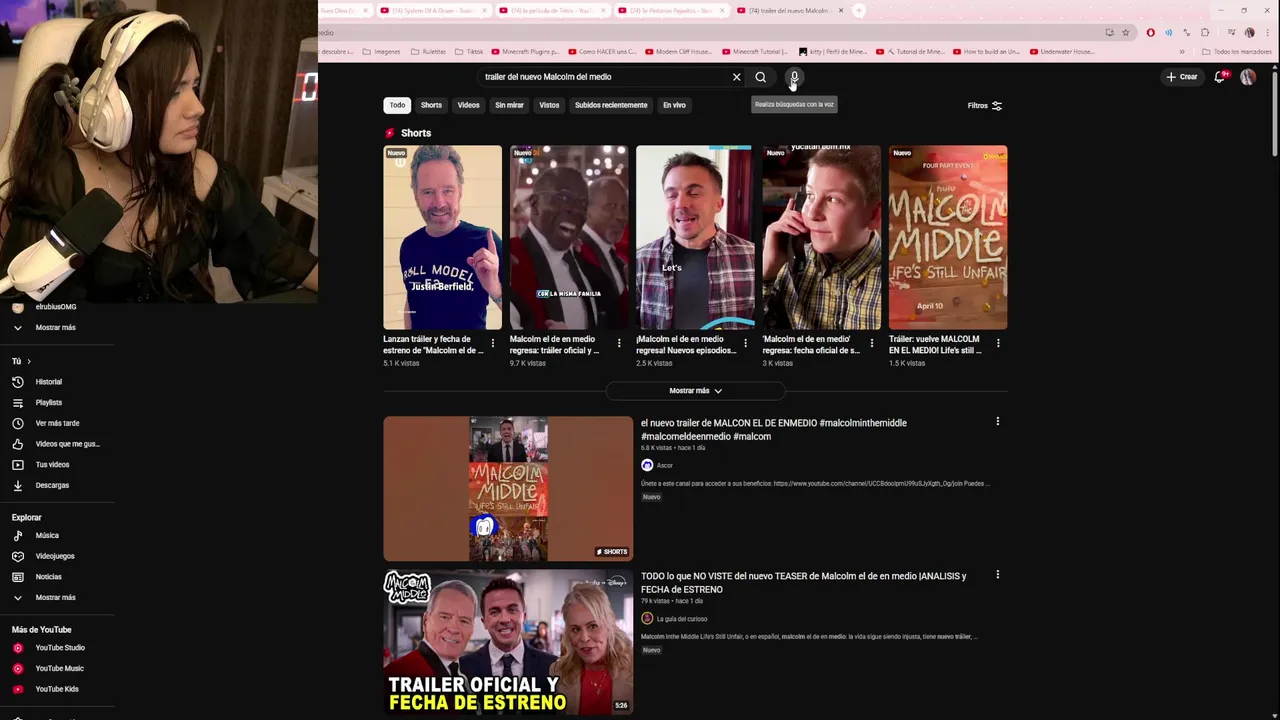Screen dimensions: 1280x720
Task: Open Short 'Malcolm el de en medio regresa: fecha oficial'
Action: pyautogui.click(x=821, y=237)
